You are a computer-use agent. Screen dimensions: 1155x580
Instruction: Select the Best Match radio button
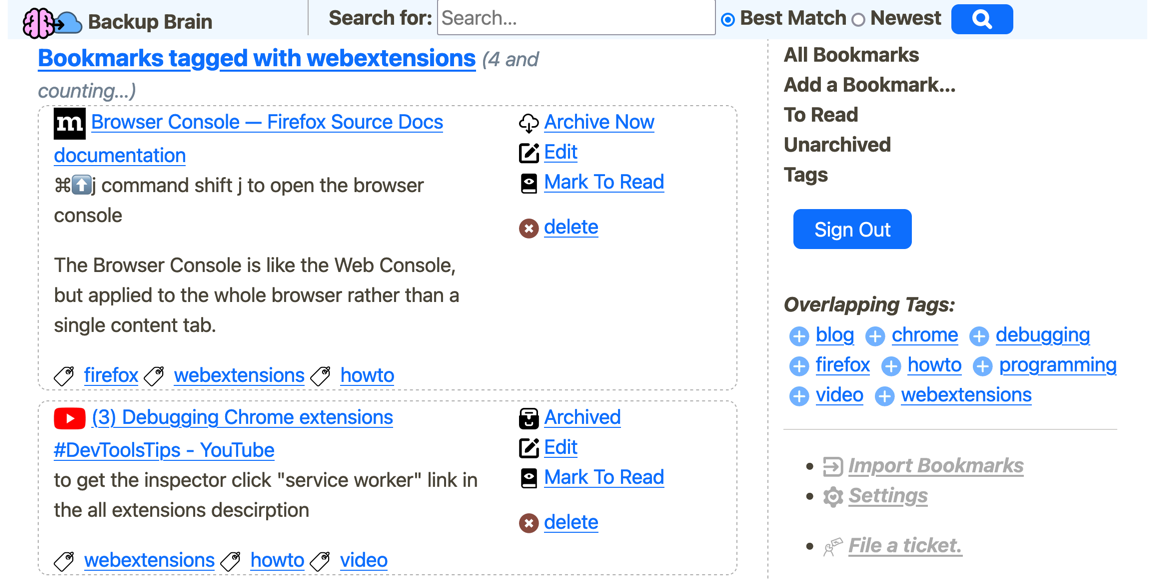point(728,20)
